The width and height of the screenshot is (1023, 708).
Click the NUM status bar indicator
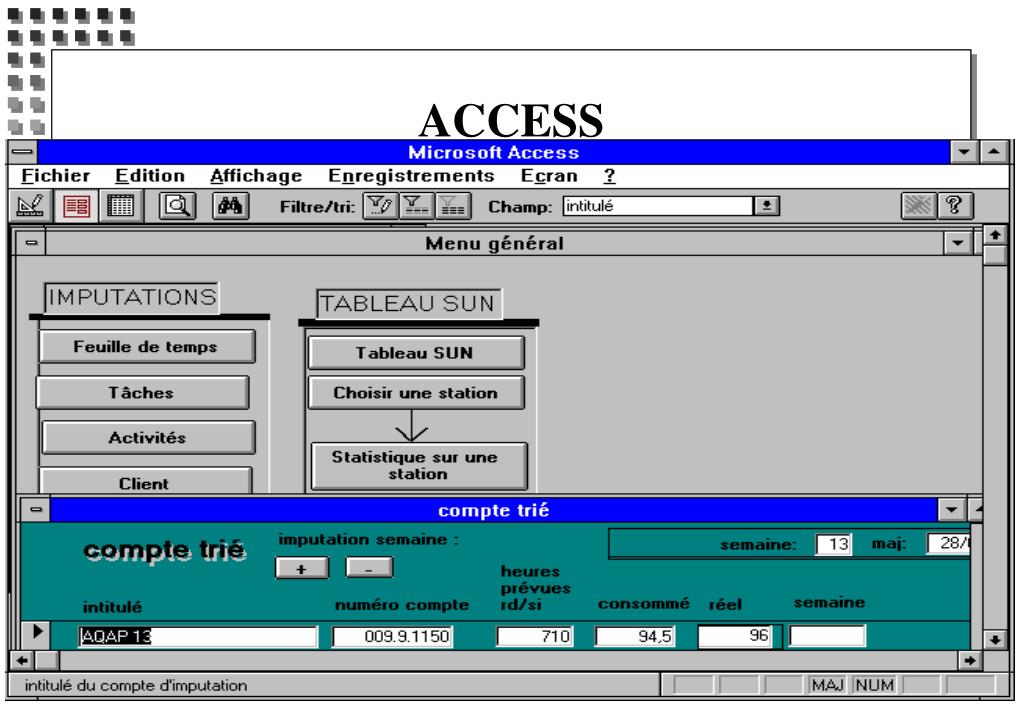(x=874, y=685)
